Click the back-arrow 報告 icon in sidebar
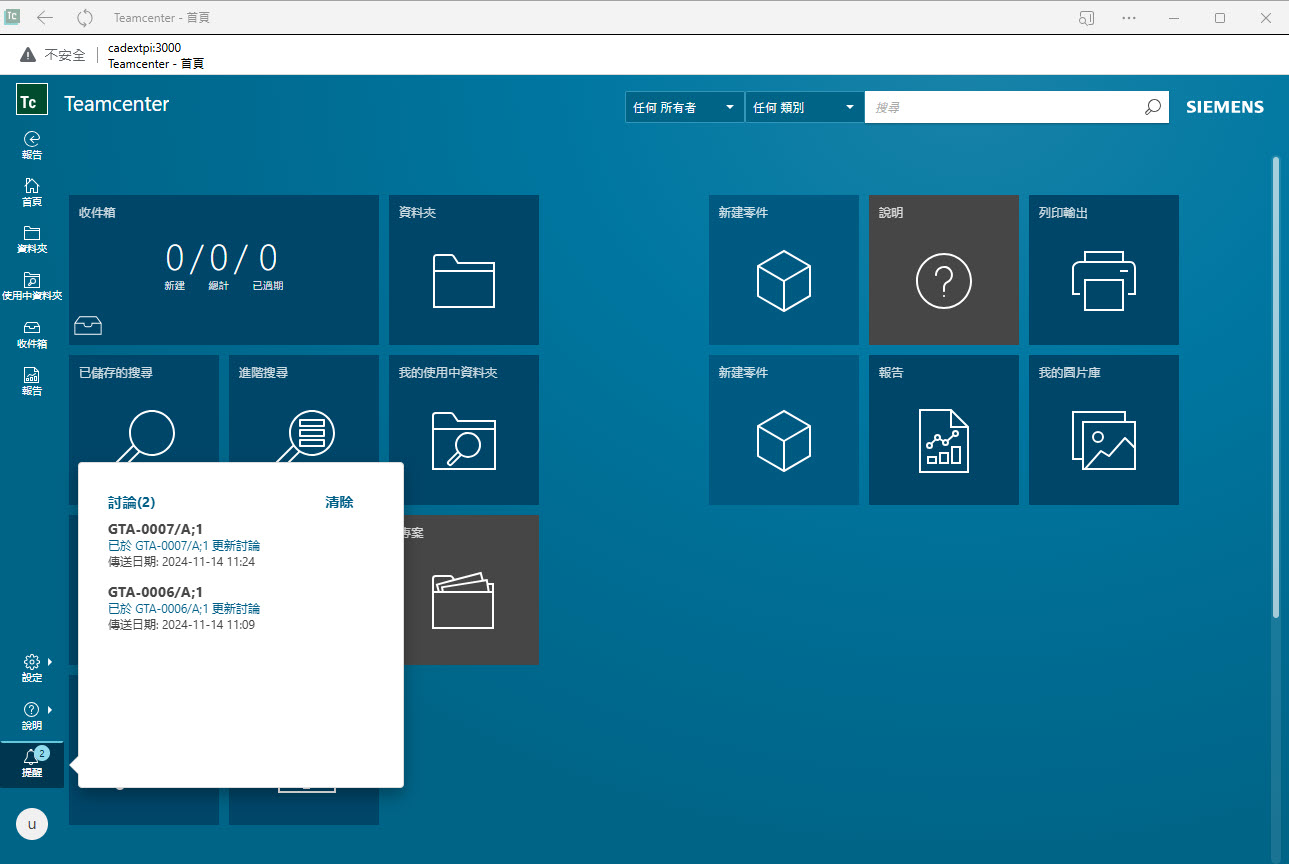This screenshot has height=864, width=1289. 32,145
